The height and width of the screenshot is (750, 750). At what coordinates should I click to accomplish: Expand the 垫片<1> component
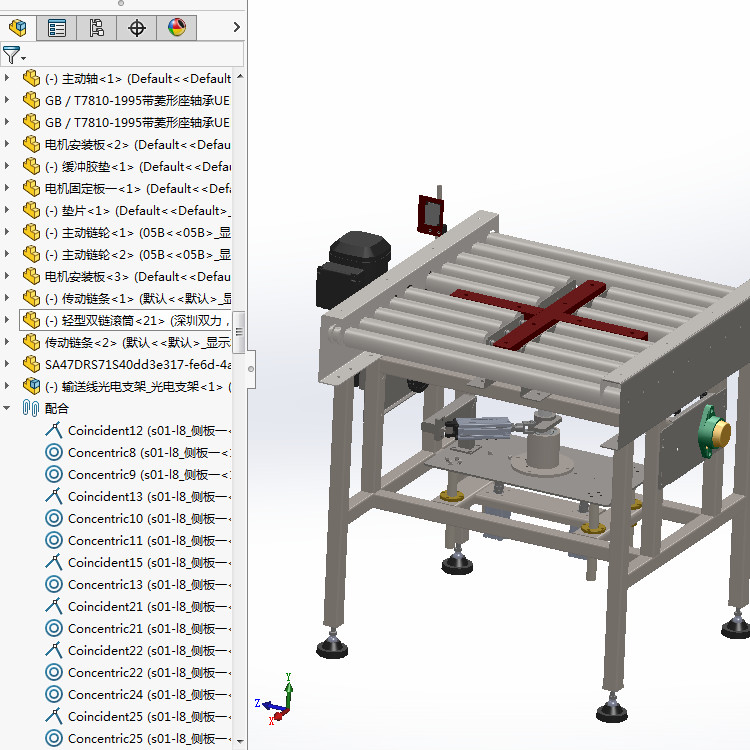pos(7,210)
